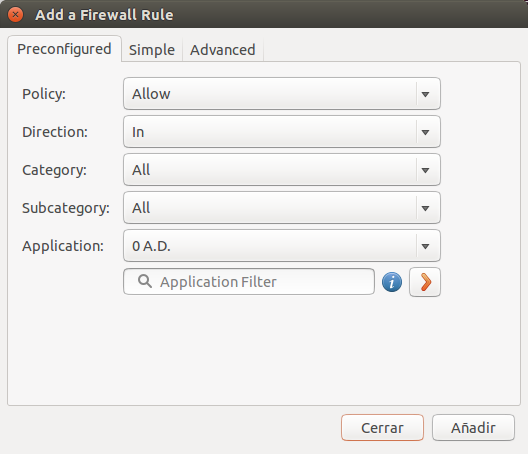This screenshot has height=454, width=528.
Task: Click the Direction dropdown arrow
Action: tap(425, 132)
